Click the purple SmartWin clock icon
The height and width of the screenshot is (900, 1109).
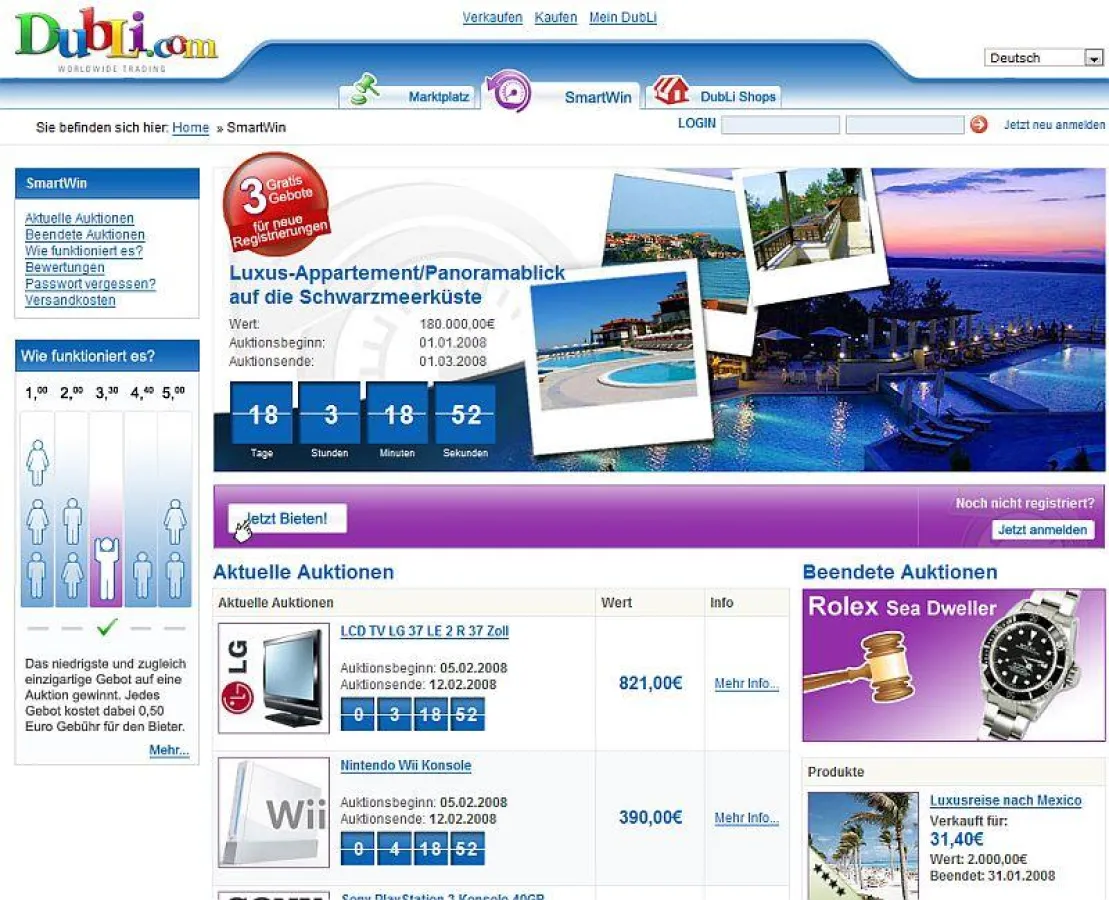tap(508, 91)
